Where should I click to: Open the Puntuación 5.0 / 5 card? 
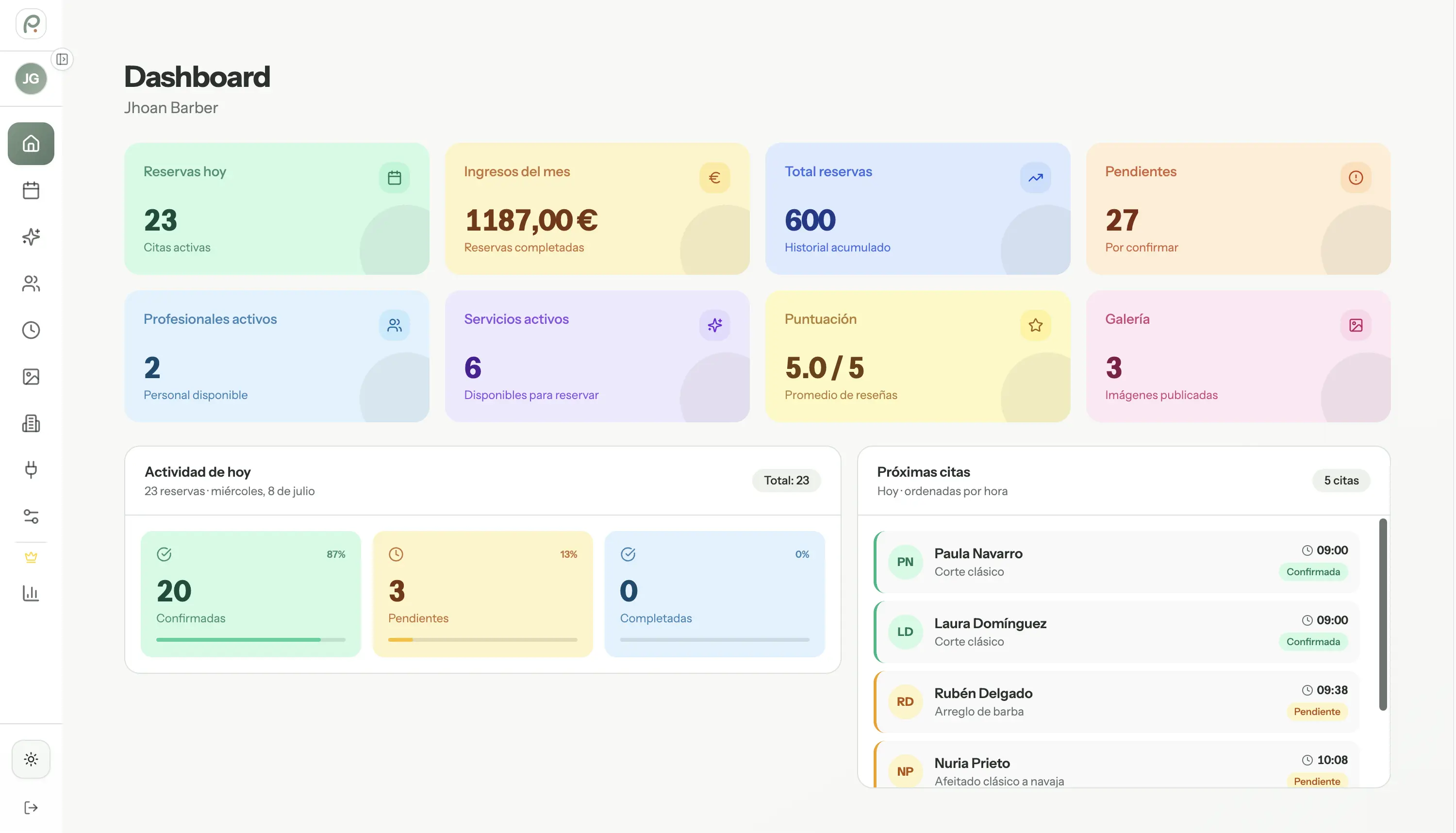tap(917, 356)
